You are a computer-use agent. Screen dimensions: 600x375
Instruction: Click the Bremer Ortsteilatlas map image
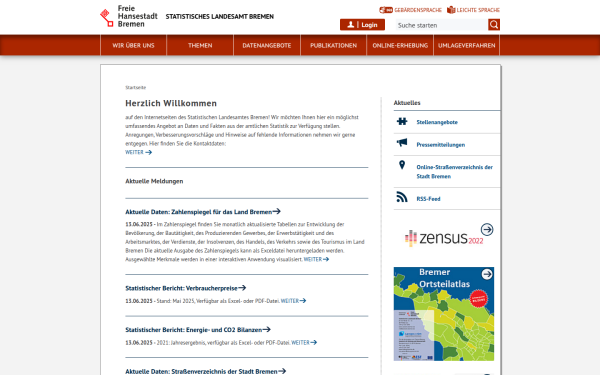[x=444, y=314]
